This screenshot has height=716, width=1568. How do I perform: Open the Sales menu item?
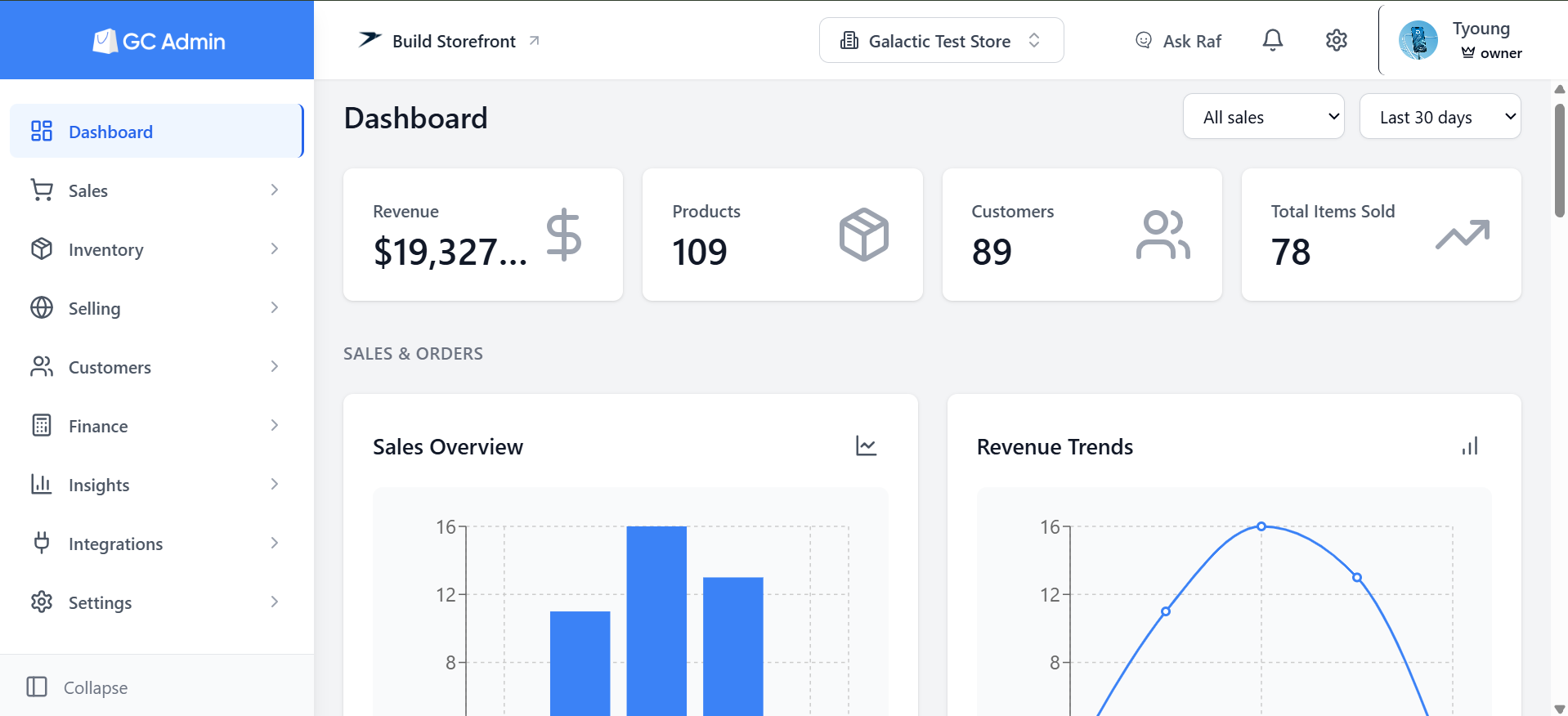(x=156, y=190)
